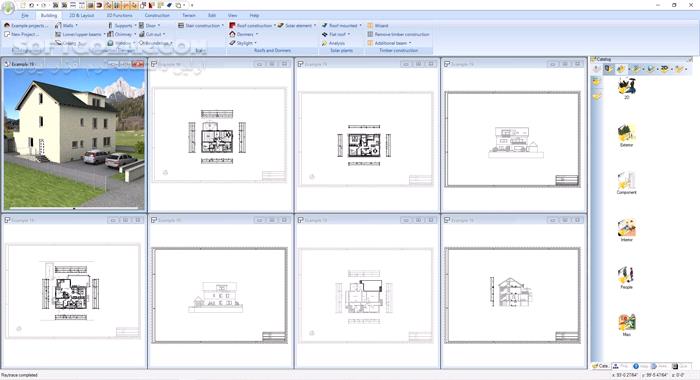Viewport: 700px width, 380px height.
Task: Open the Skylight dropdown
Action: (x=243, y=43)
